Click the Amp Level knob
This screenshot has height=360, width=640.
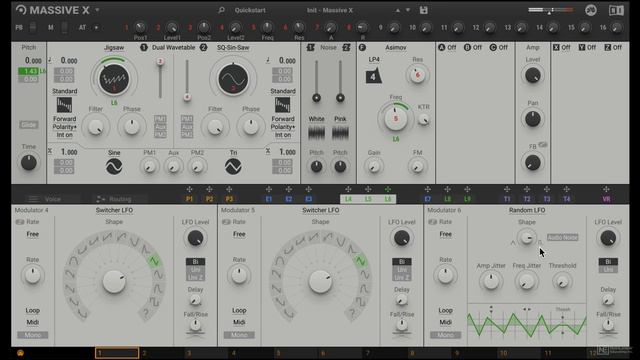point(533,76)
